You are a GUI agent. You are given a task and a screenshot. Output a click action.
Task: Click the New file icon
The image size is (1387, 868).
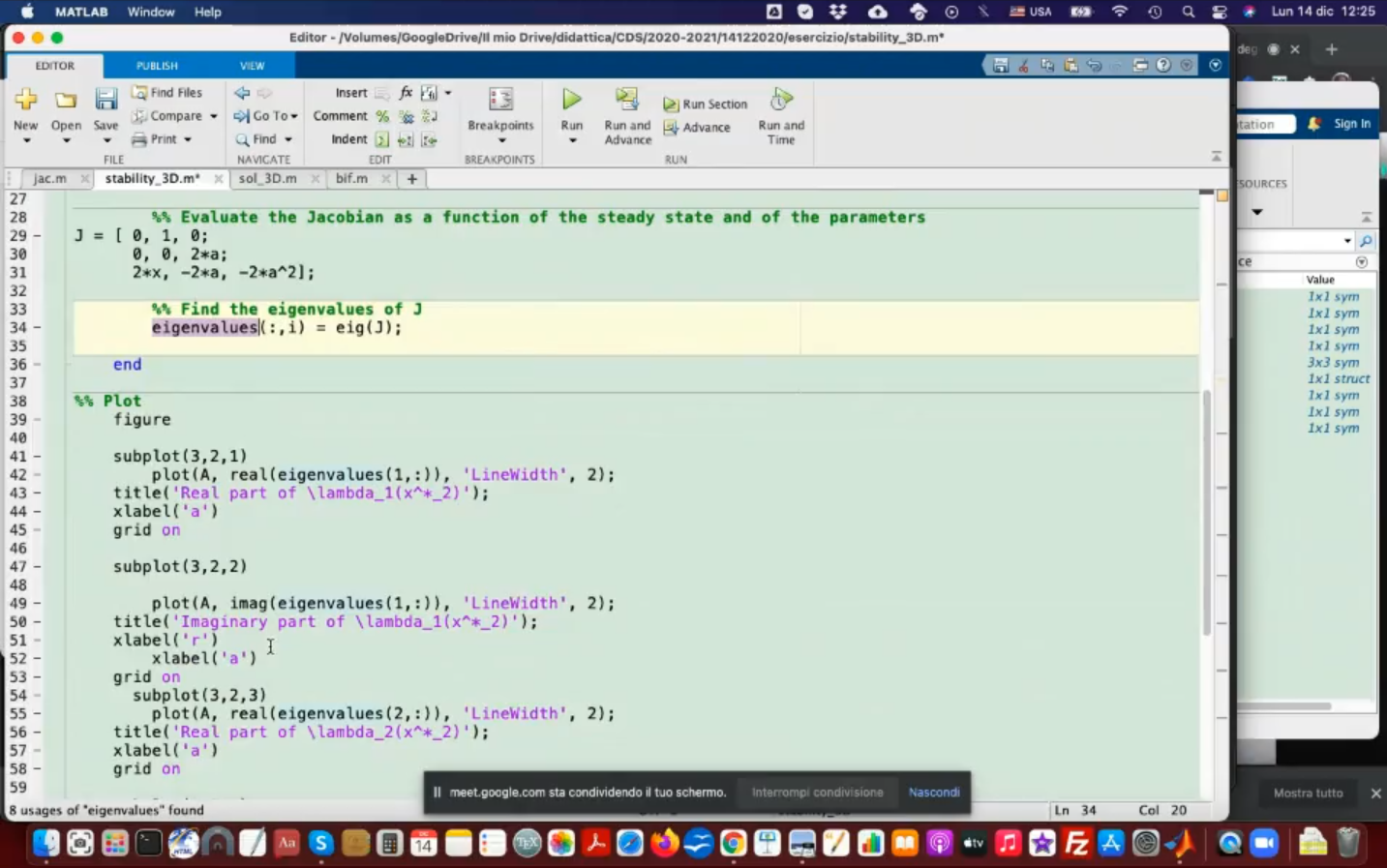pos(26,100)
